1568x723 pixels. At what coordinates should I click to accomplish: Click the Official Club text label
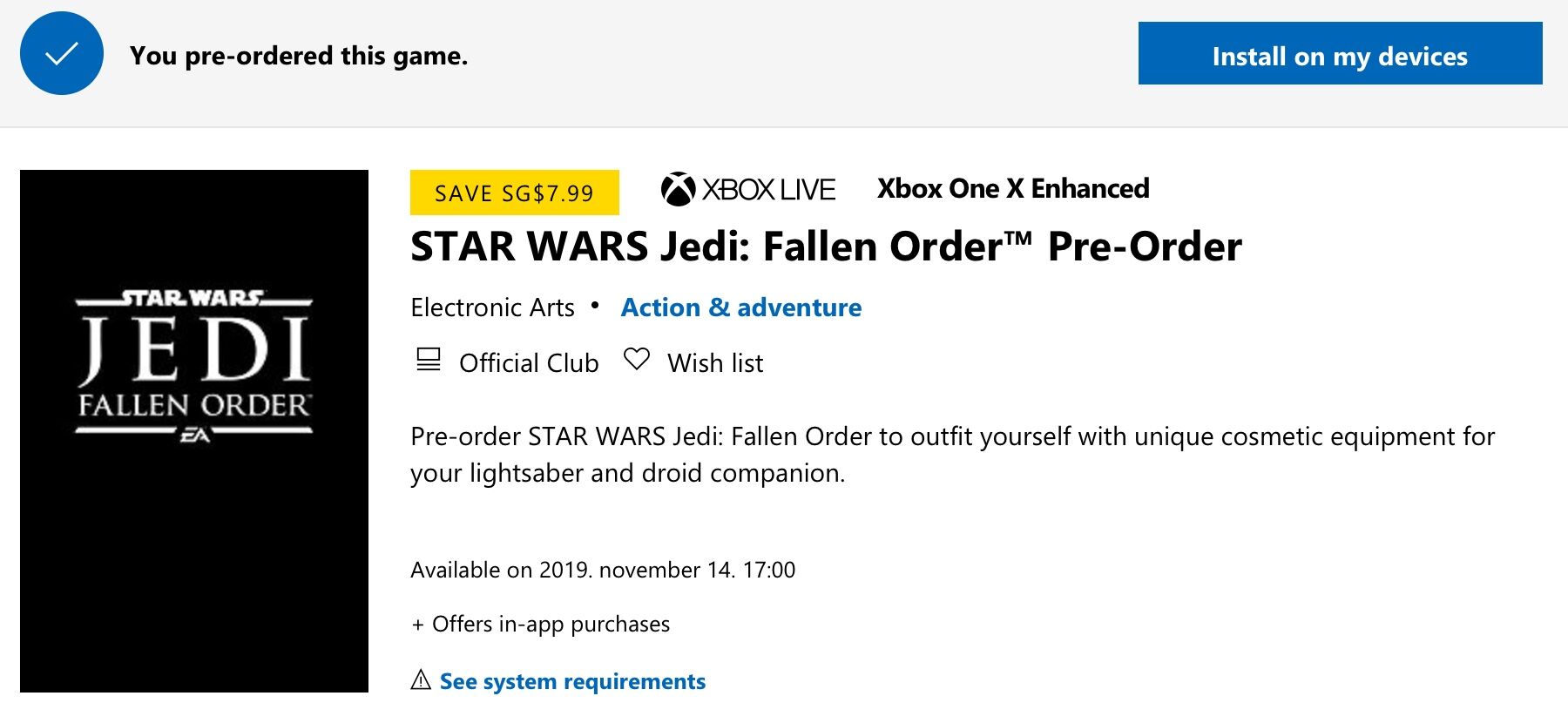pos(529,362)
